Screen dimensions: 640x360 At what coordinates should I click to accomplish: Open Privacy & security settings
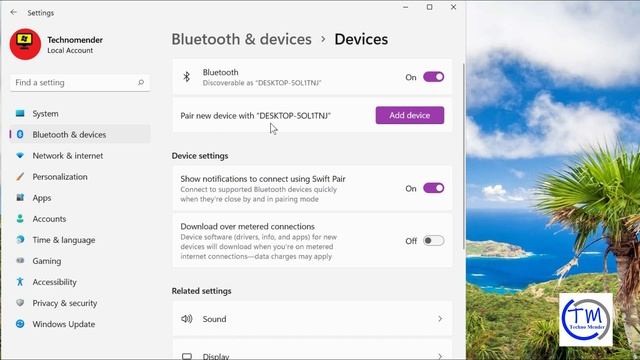[80, 303]
